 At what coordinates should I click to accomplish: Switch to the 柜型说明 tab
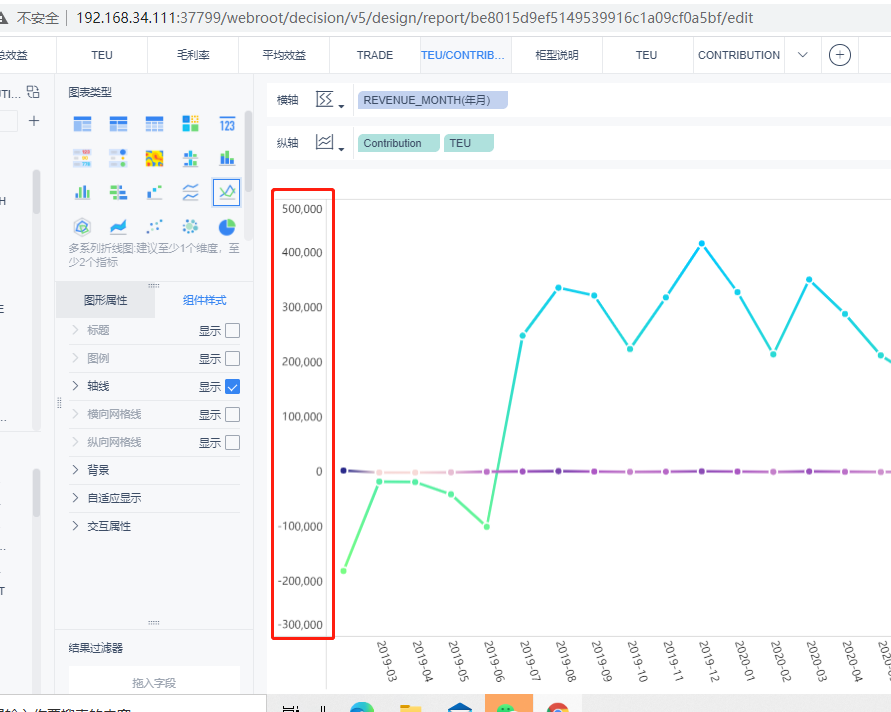click(x=557, y=55)
